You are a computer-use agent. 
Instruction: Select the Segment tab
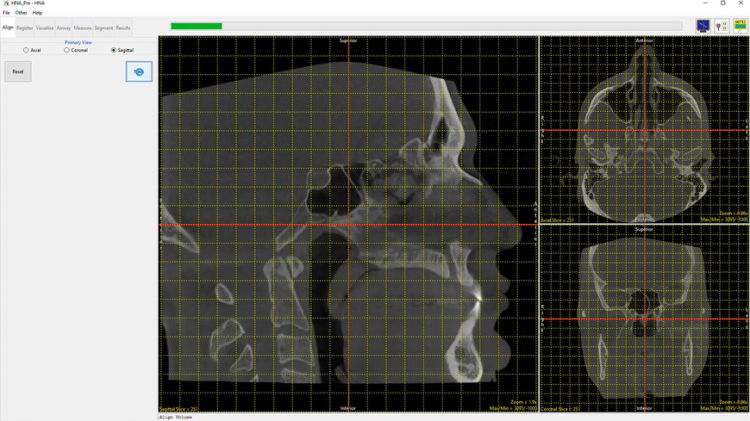coord(104,28)
